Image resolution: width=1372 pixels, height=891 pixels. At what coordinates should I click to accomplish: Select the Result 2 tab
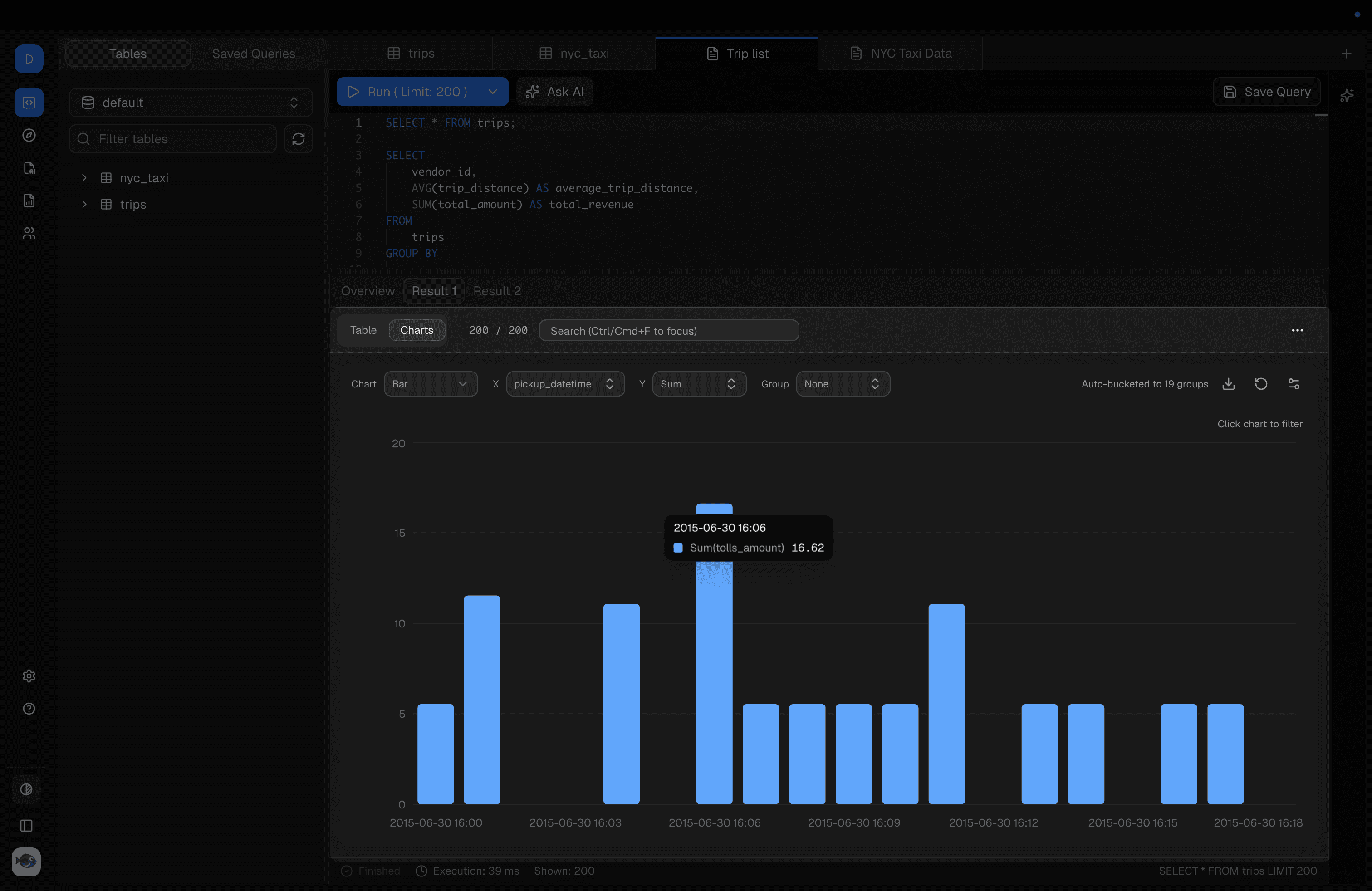[497, 291]
